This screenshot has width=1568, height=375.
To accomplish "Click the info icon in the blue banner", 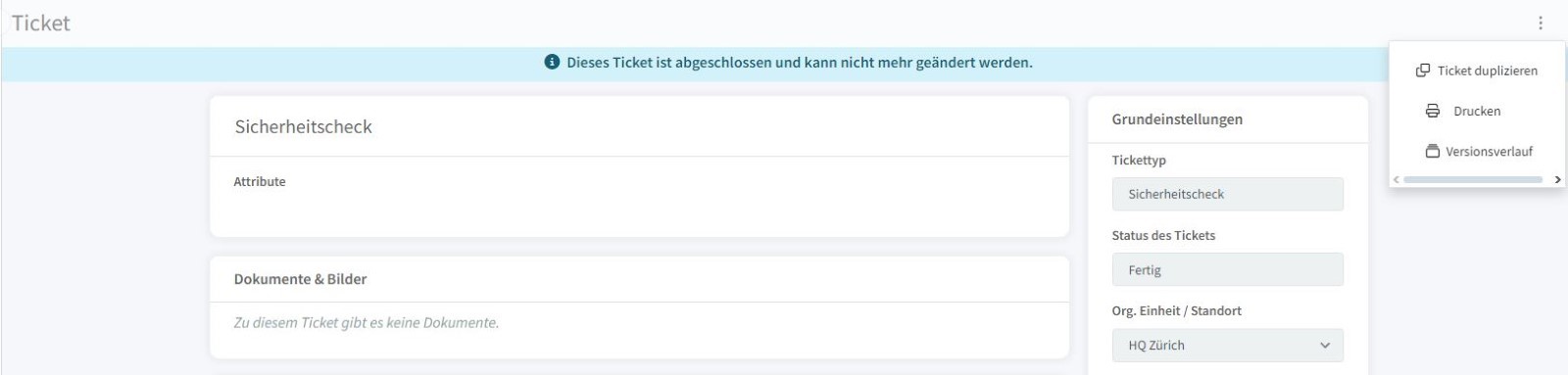I will 552,62.
